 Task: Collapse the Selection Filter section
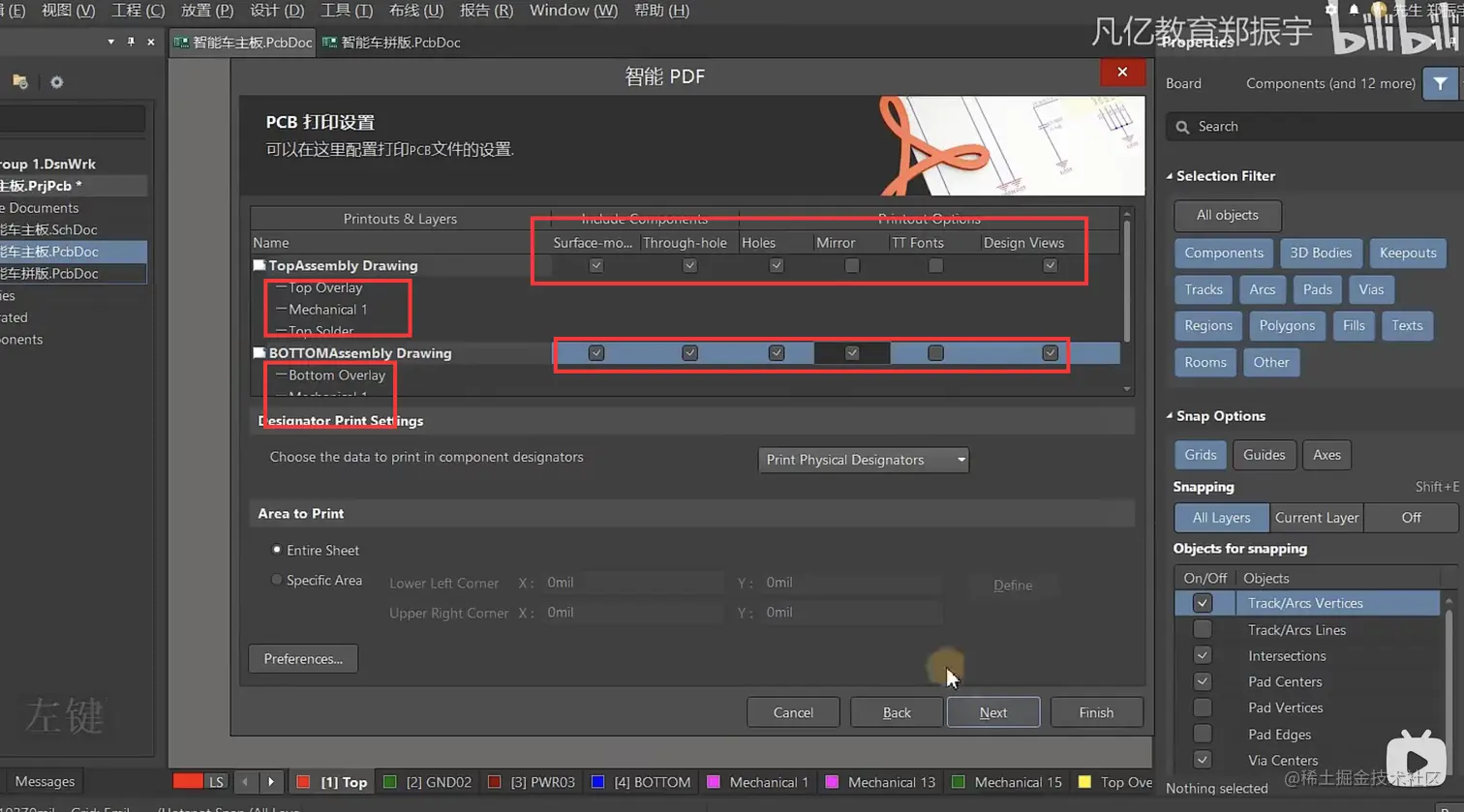1170,176
